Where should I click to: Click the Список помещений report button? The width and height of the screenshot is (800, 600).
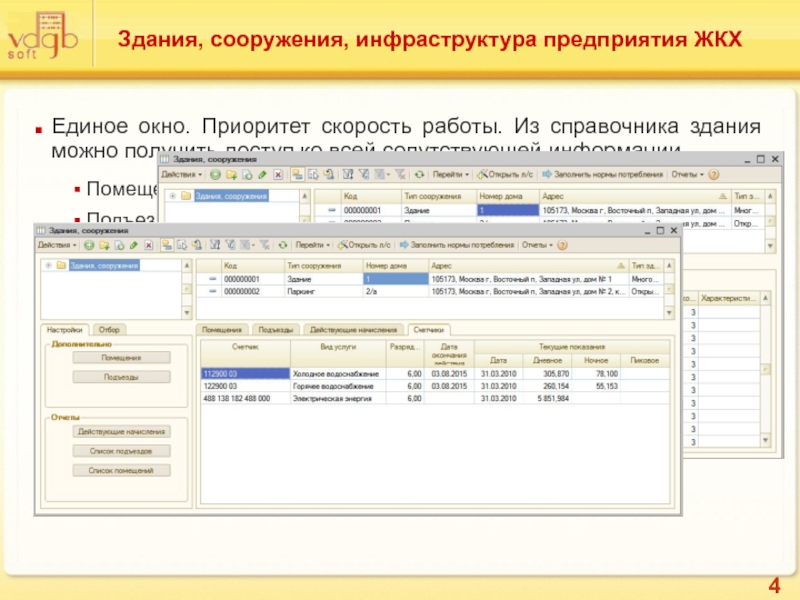tap(121, 470)
